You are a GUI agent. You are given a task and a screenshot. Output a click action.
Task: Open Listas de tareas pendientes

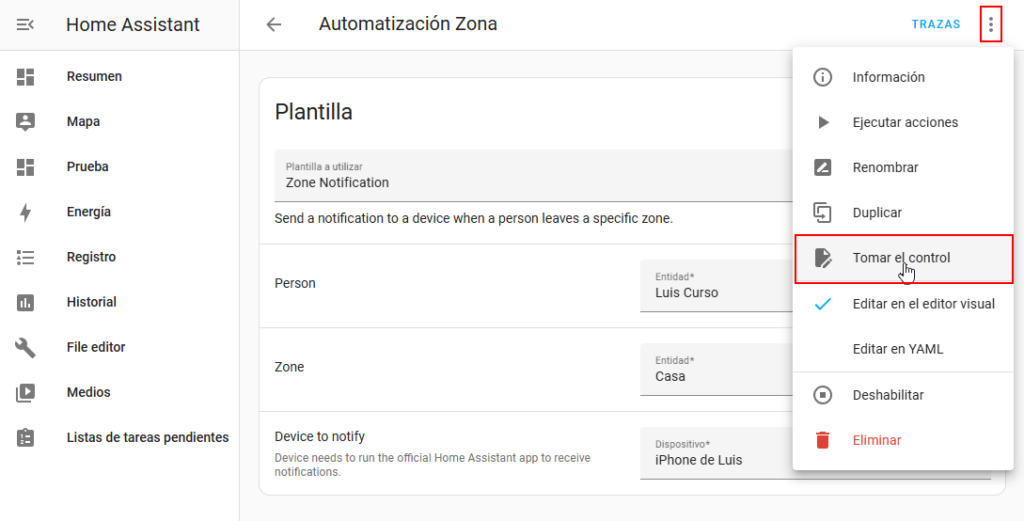147,438
